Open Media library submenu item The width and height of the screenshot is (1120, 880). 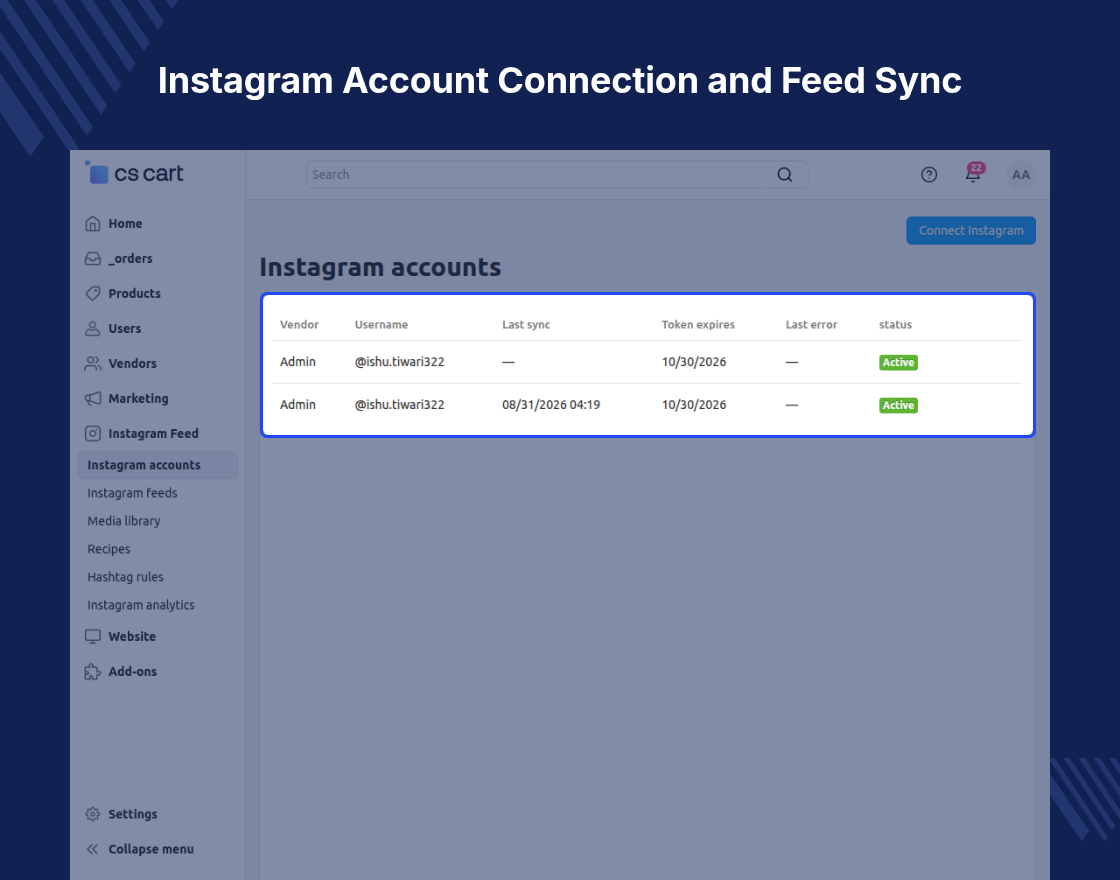pos(124,521)
